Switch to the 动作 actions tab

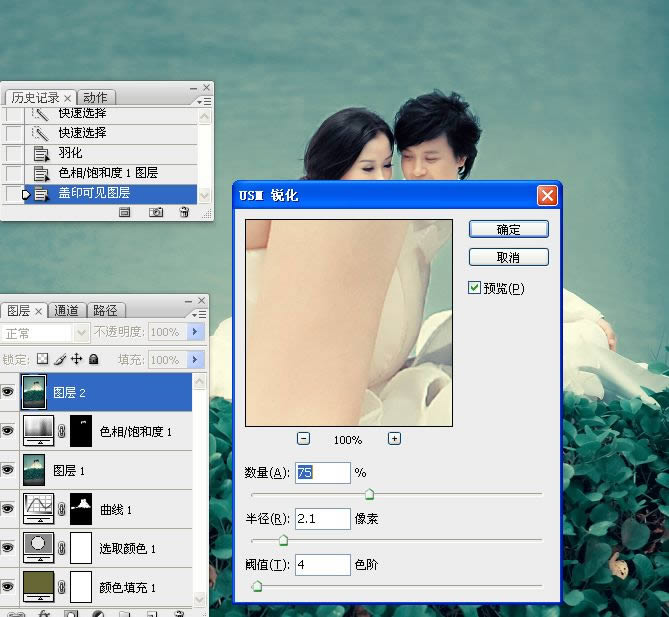96,97
